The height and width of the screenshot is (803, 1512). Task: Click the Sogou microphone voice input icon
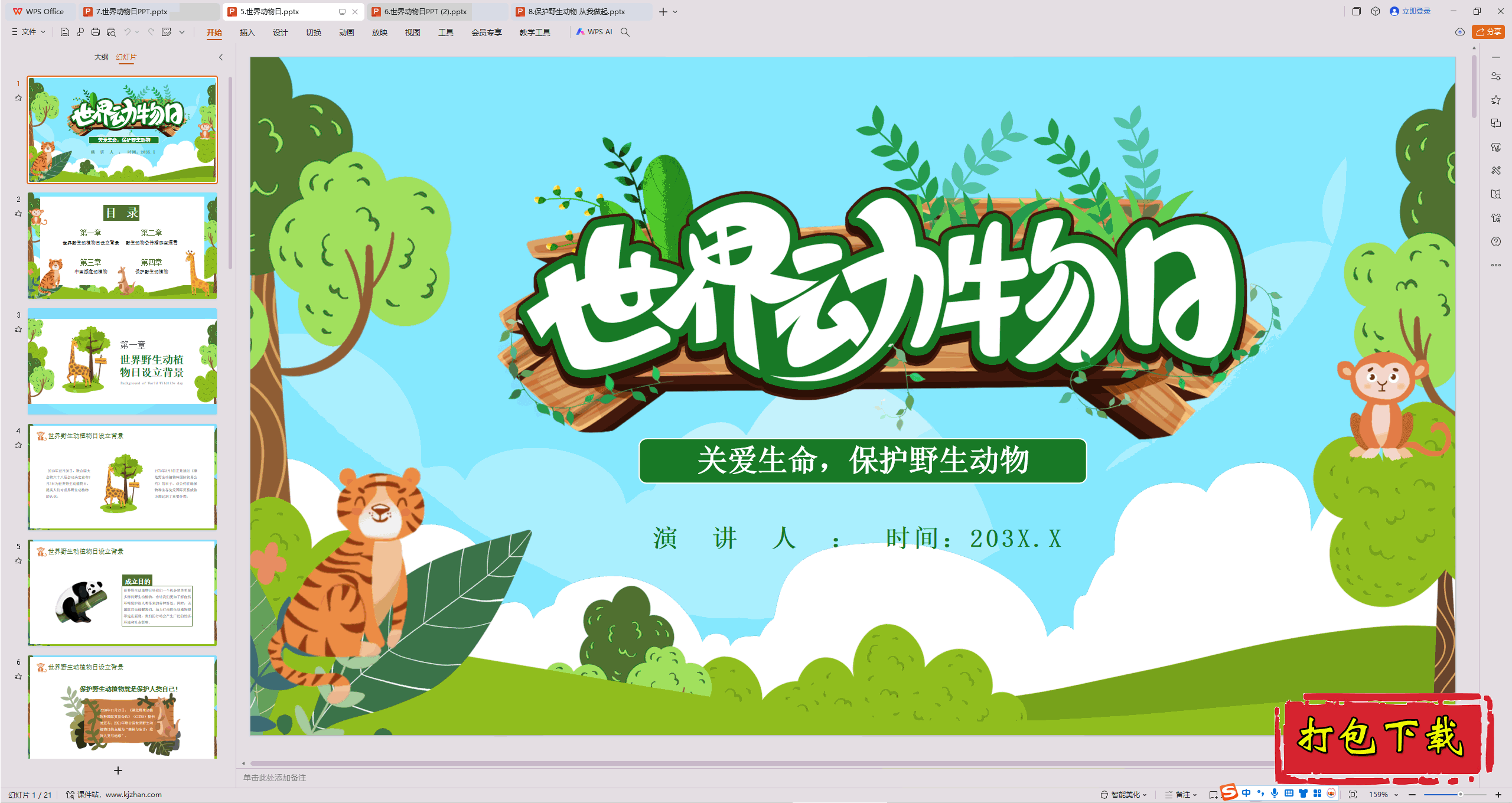pos(1275,794)
